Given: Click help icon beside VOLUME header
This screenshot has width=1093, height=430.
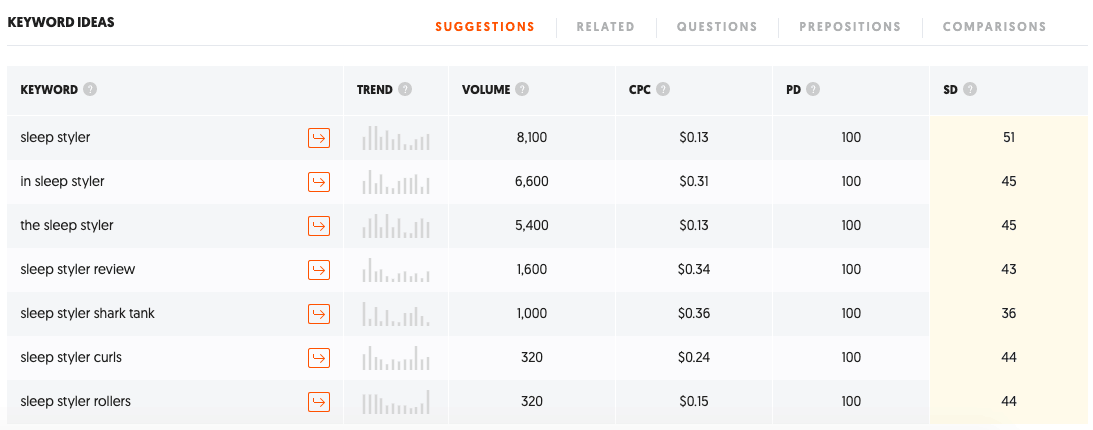Looking at the screenshot, I should tap(522, 89).
